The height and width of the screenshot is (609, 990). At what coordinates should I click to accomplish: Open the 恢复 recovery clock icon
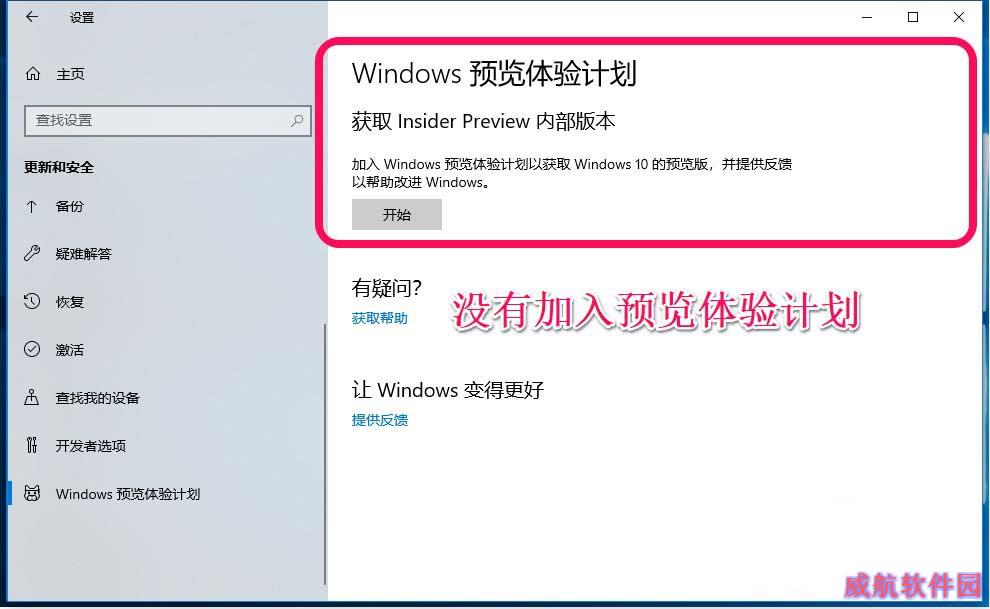(32, 302)
